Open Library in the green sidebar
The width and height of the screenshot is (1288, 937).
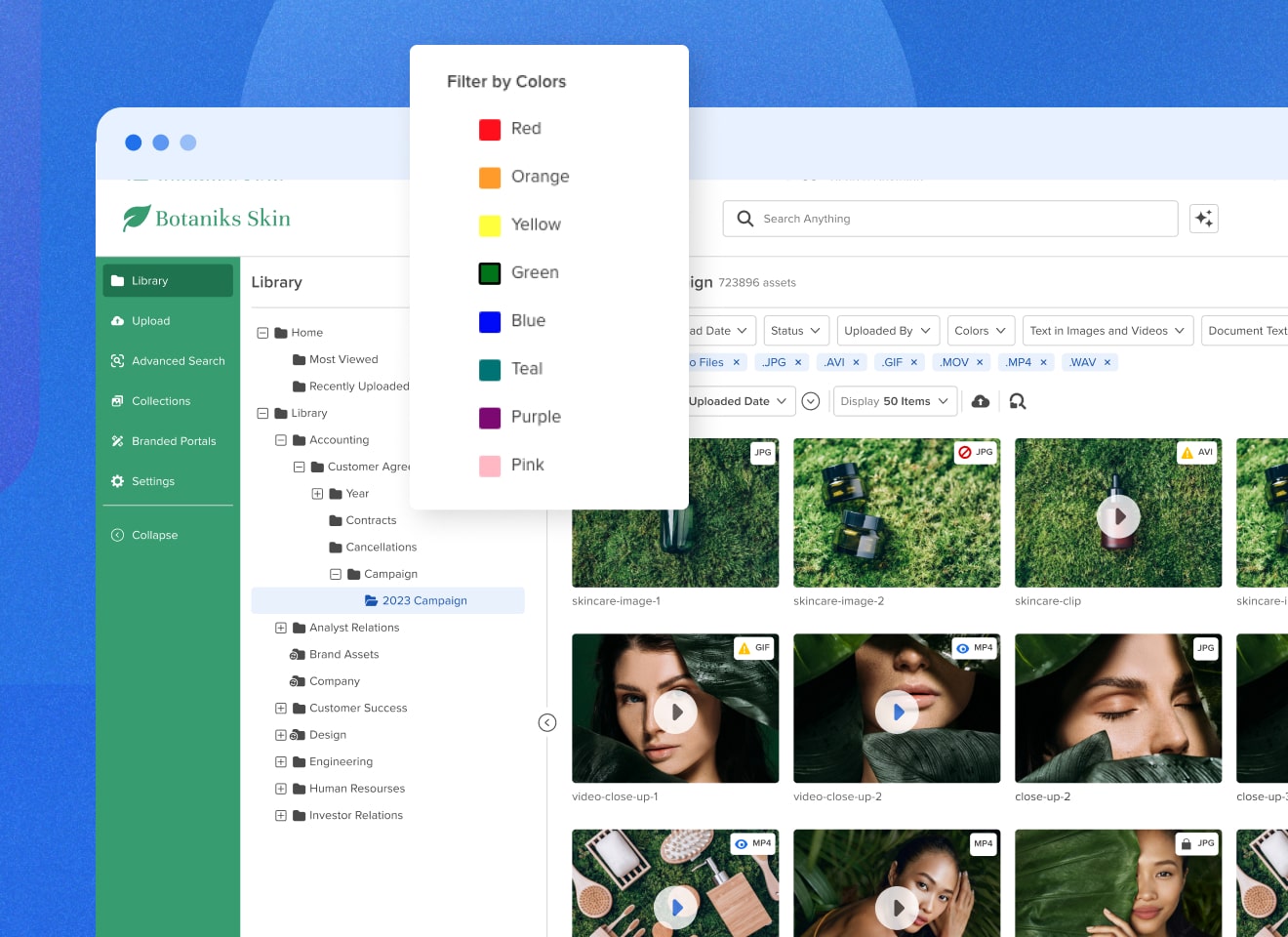(168, 280)
